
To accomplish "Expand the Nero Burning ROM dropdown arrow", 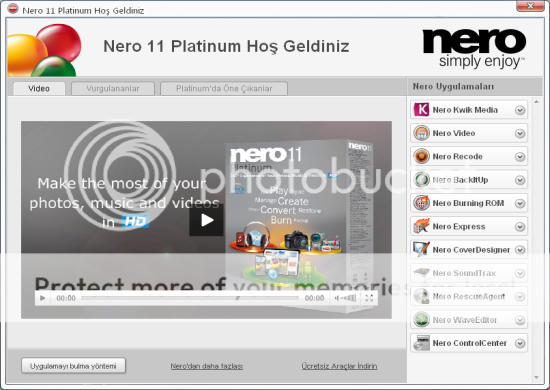I will point(520,203).
